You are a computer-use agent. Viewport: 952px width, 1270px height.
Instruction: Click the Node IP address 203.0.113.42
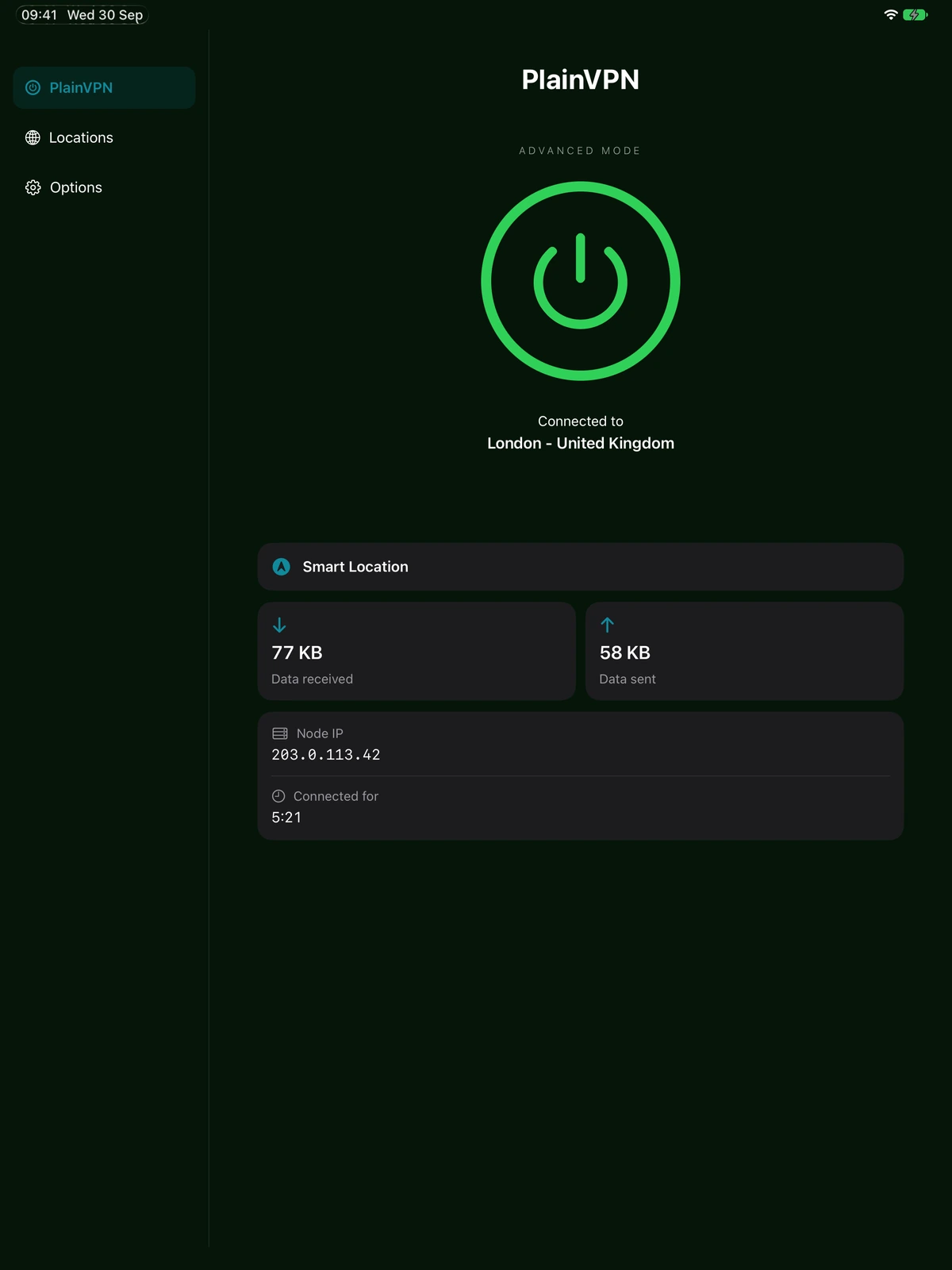326,755
